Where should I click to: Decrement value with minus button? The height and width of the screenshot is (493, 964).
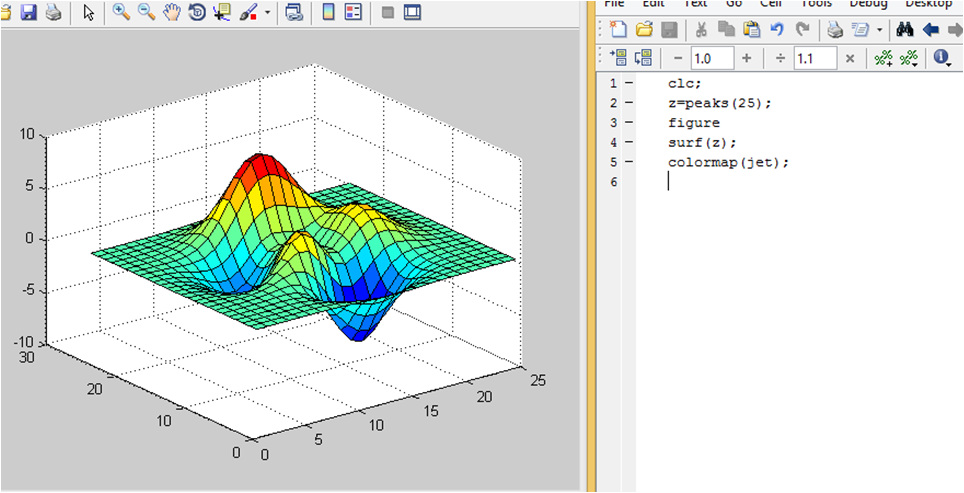click(x=678, y=58)
